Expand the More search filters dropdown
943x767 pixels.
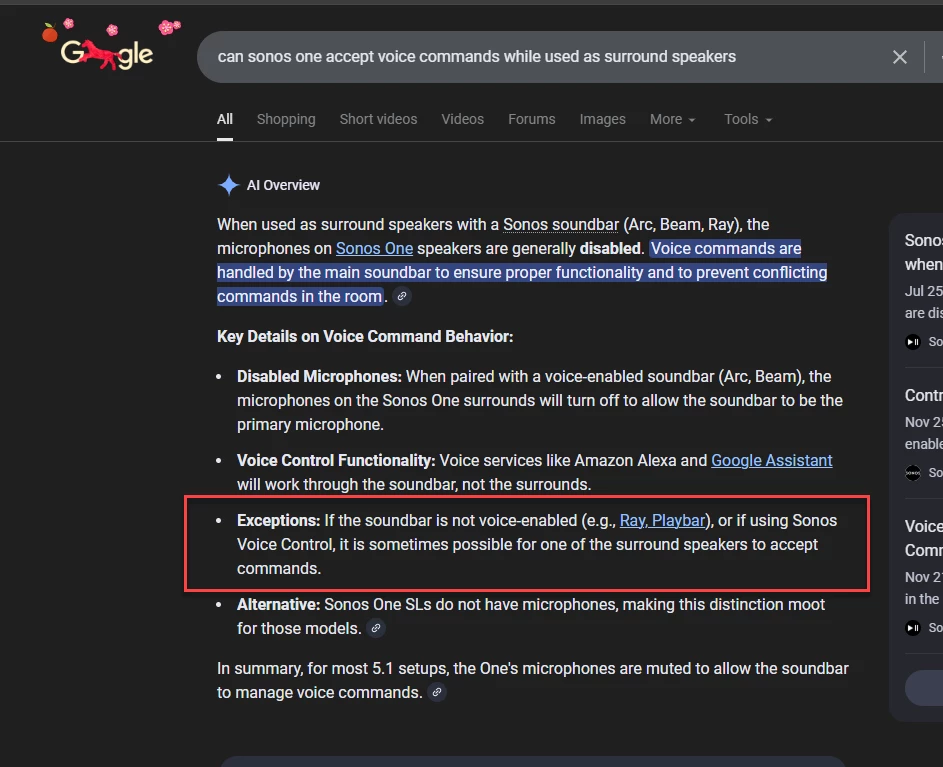pyautogui.click(x=672, y=119)
